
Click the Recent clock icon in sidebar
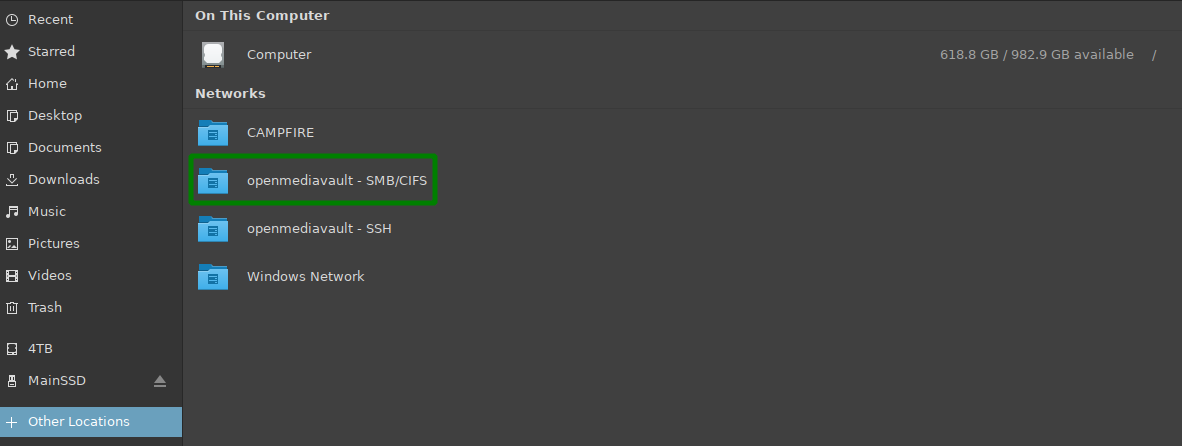(12, 20)
